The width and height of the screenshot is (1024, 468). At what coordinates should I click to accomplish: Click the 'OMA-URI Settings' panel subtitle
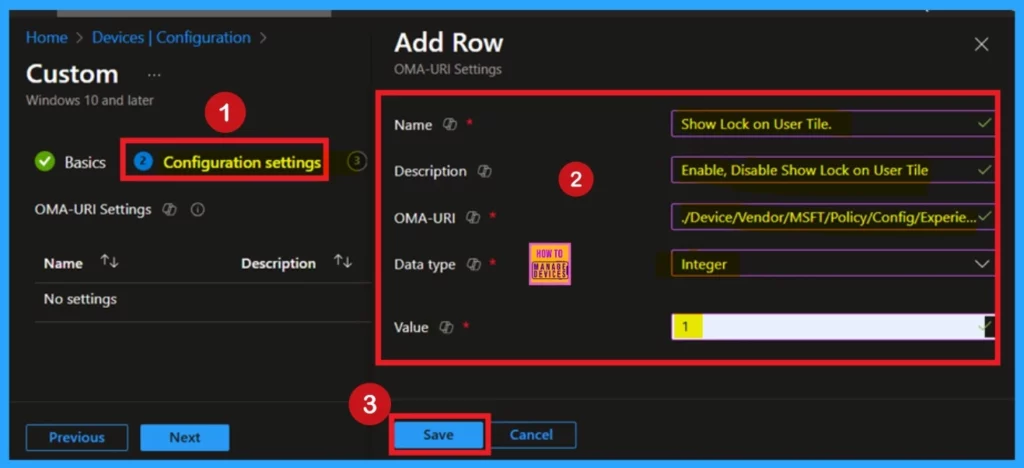coord(448,69)
